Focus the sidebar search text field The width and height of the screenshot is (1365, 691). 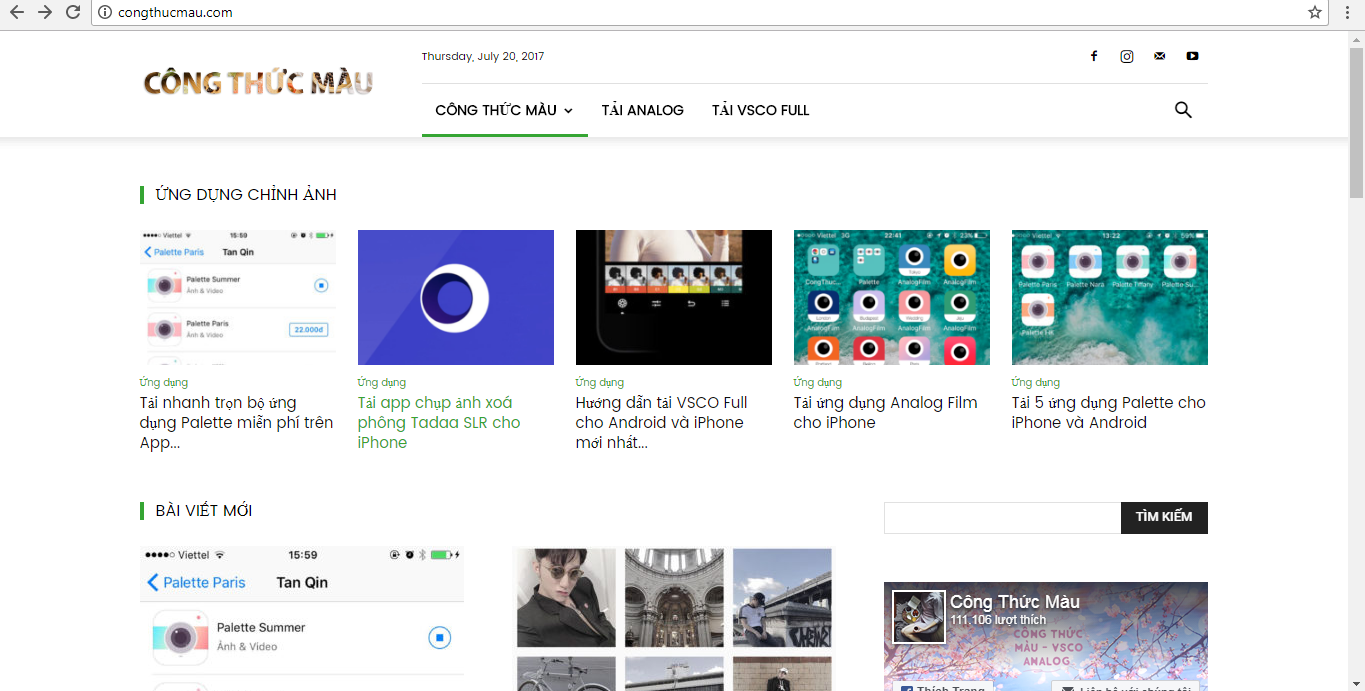[x=1002, y=517]
